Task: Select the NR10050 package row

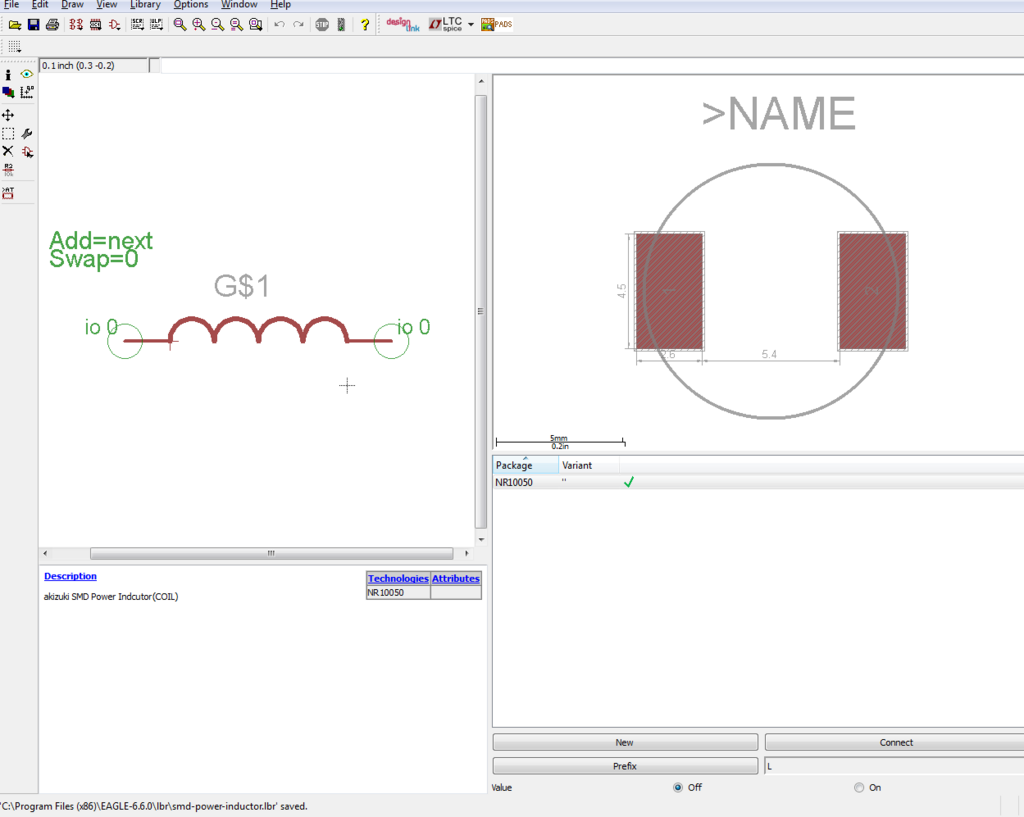Action: pyautogui.click(x=758, y=482)
